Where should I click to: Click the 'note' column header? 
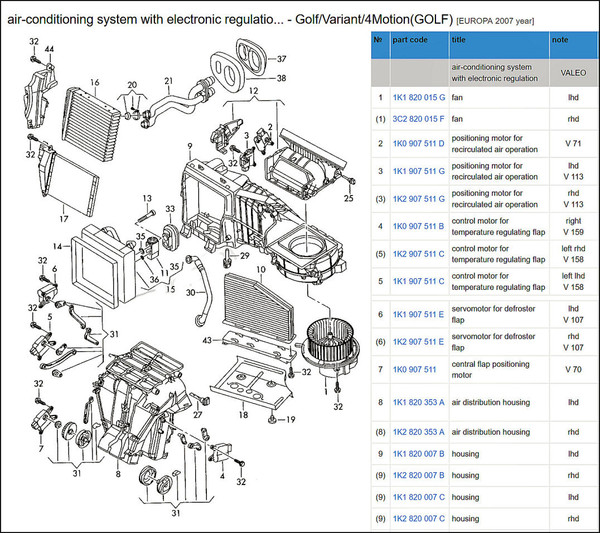pos(560,41)
